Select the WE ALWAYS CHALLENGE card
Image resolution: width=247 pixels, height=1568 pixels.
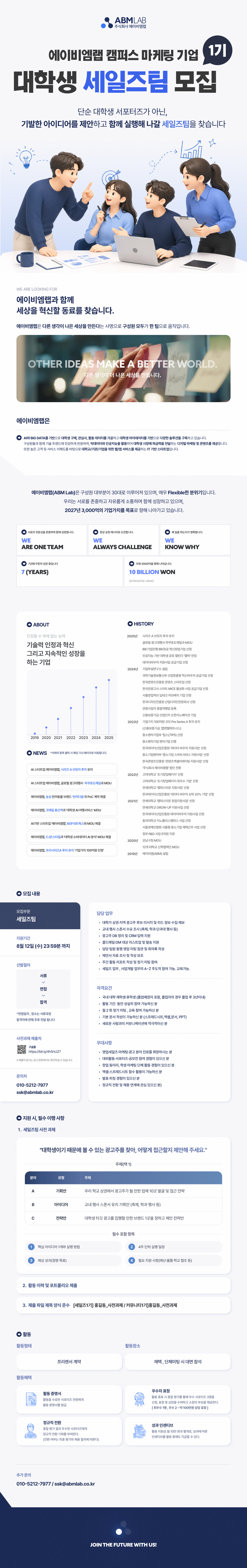click(x=123, y=540)
